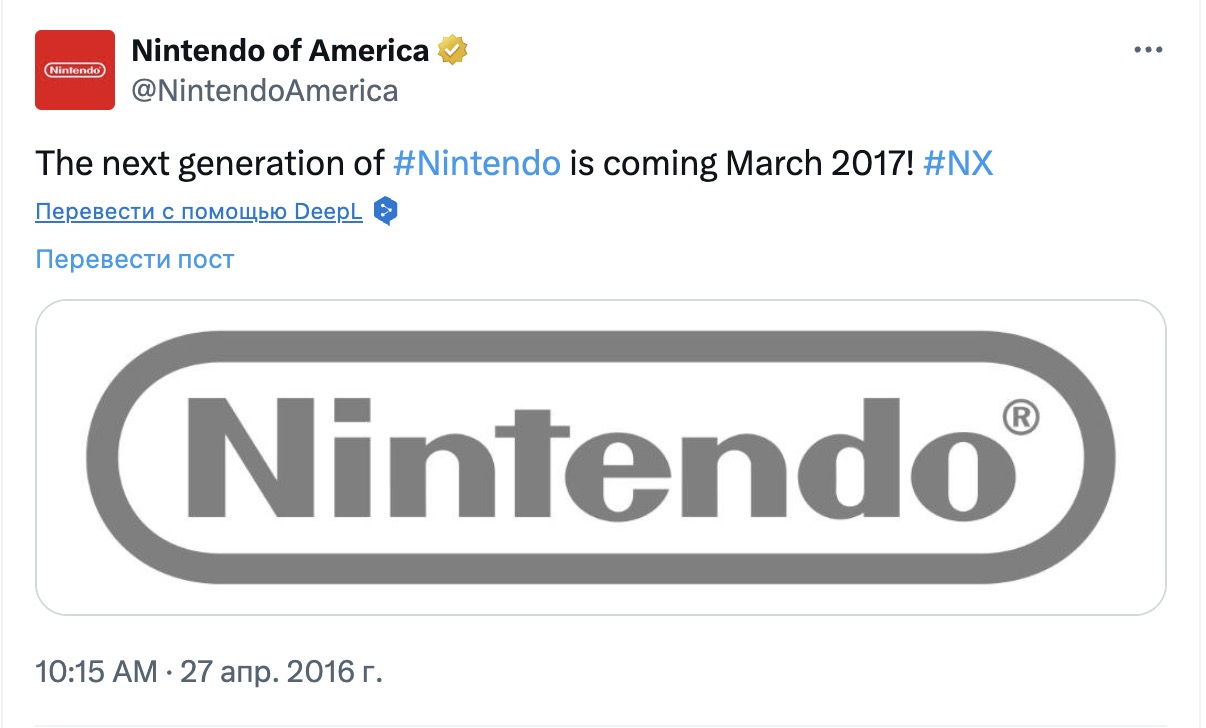This screenshot has width=1206, height=728.
Task: Click the date "27 апр. 2016 г."
Action: tap(282, 671)
